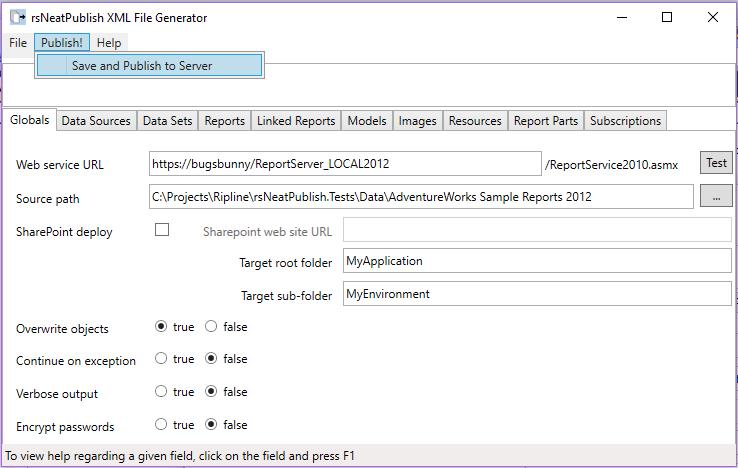
Task: Set Overwrite objects to false
Action: click(211, 326)
